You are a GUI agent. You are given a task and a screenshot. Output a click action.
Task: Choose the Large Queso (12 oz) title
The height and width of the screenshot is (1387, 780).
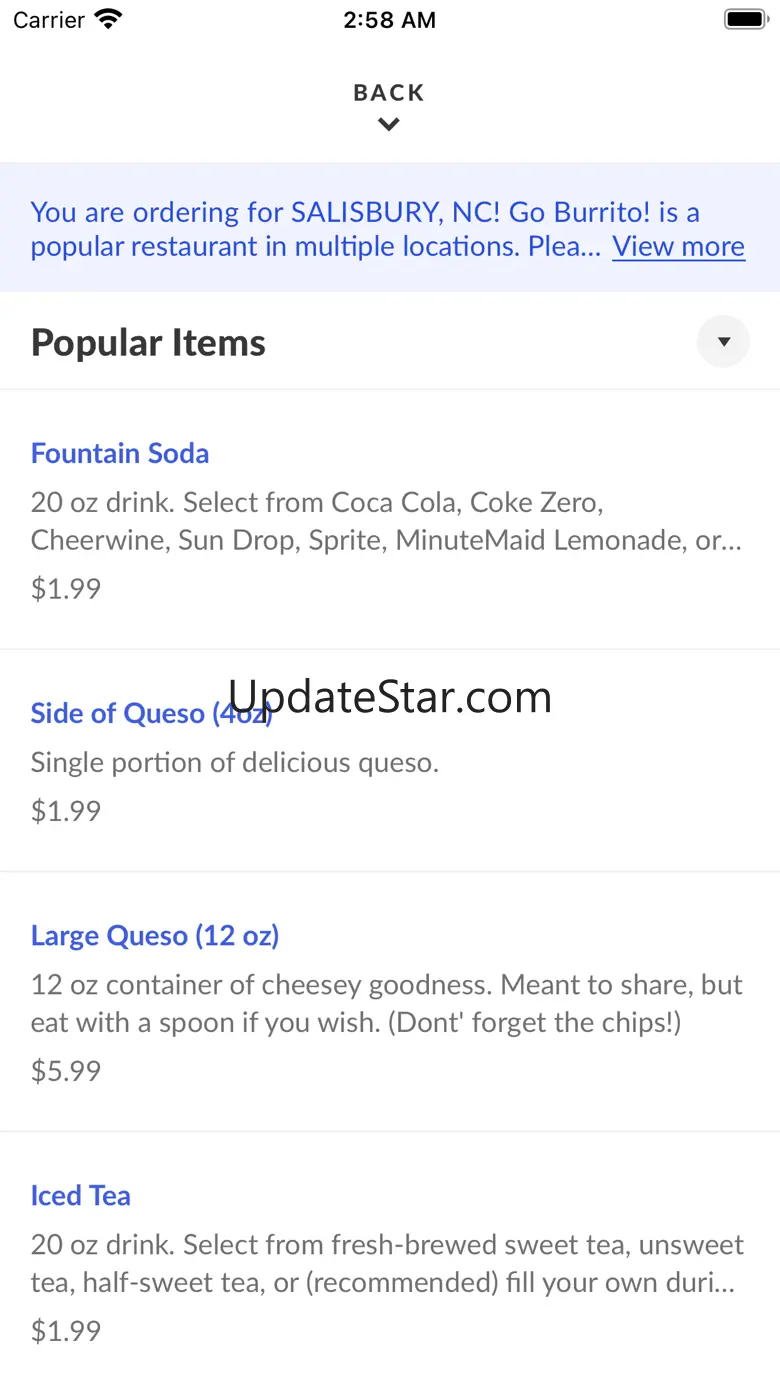pos(155,935)
